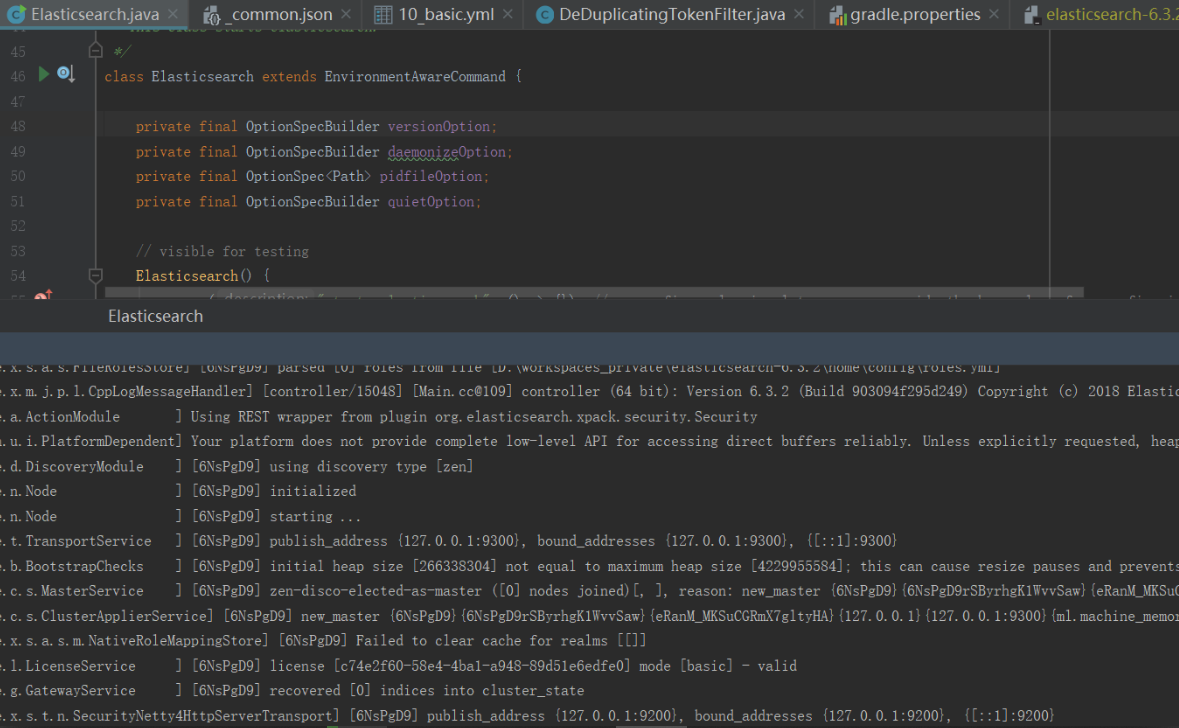This screenshot has width=1179, height=728.
Task: Click EnvironmentAwareCommand in the class declaration
Action: pyautogui.click(x=415, y=77)
